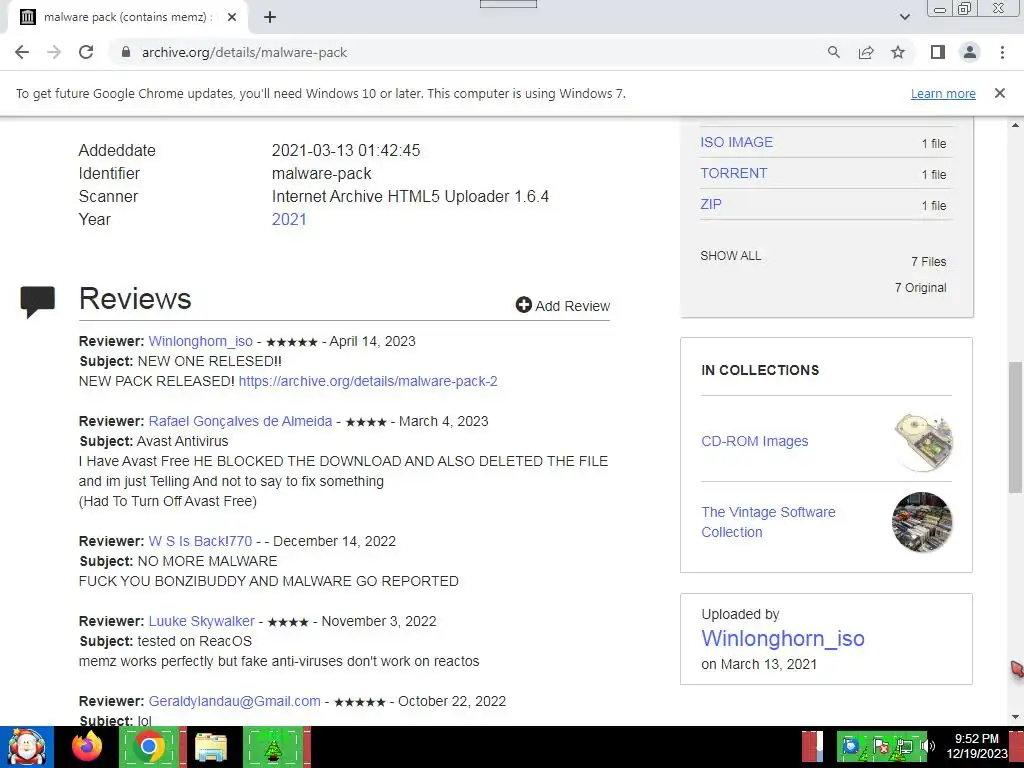Click the subject tested on ReacOS text

pyautogui.click(x=195, y=641)
